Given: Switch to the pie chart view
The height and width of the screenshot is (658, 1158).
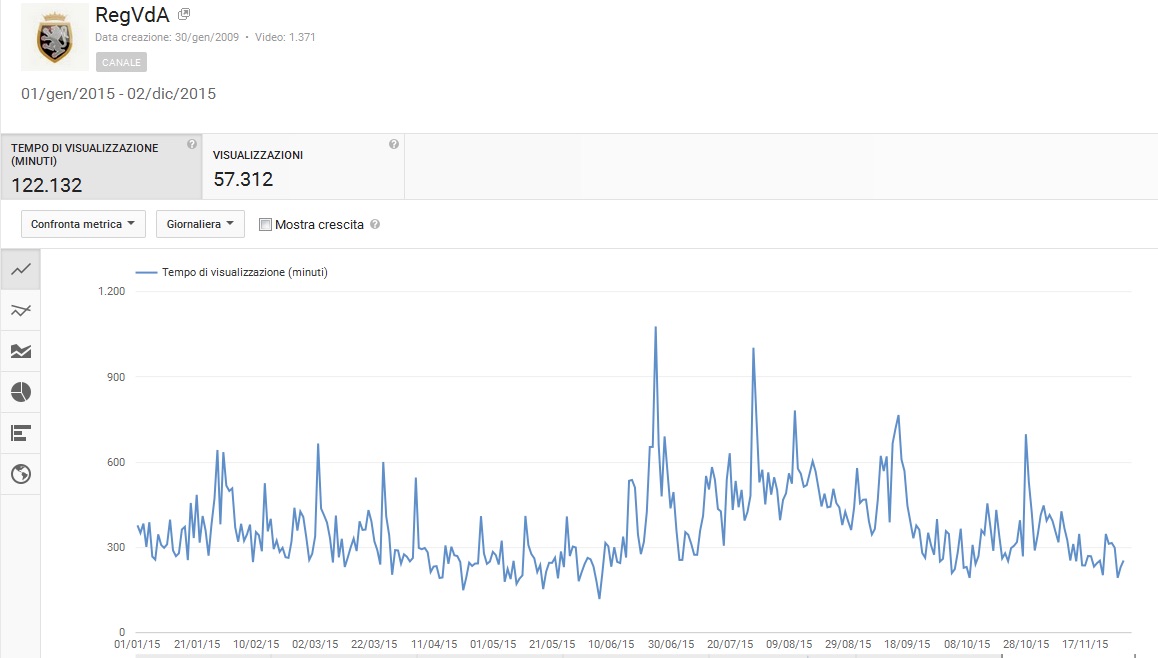Looking at the screenshot, I should (x=21, y=392).
